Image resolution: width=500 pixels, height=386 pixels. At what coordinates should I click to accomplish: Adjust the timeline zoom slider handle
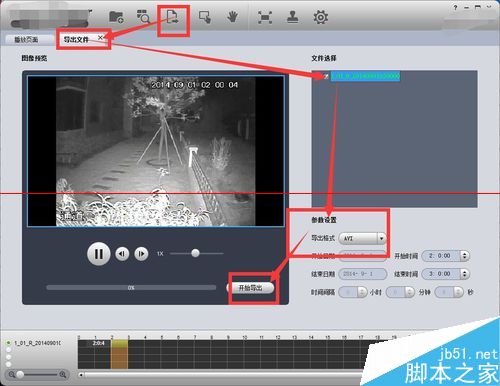pyautogui.click(x=20, y=374)
